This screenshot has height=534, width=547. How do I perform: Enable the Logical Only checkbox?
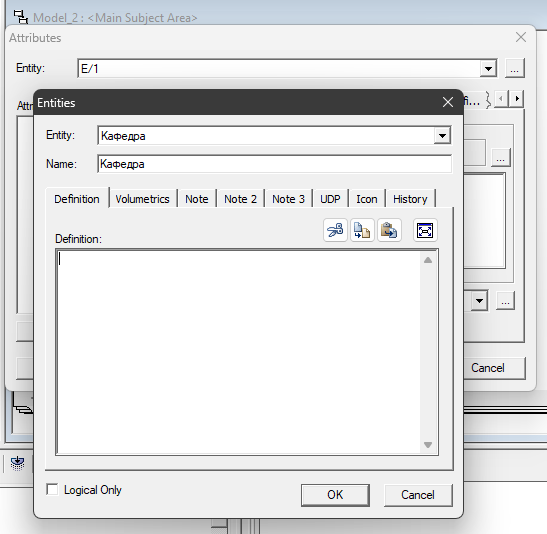[x=52, y=489]
